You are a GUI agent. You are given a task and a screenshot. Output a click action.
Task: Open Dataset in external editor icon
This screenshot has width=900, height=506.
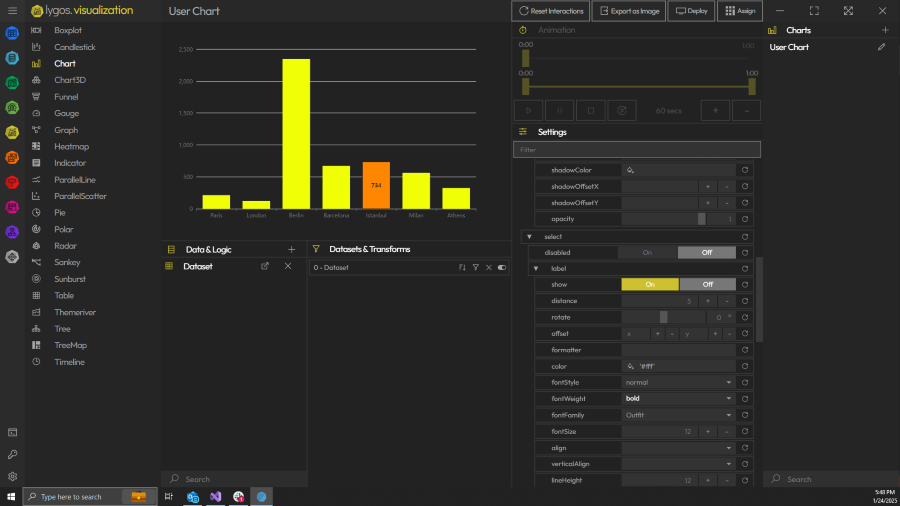click(x=265, y=266)
